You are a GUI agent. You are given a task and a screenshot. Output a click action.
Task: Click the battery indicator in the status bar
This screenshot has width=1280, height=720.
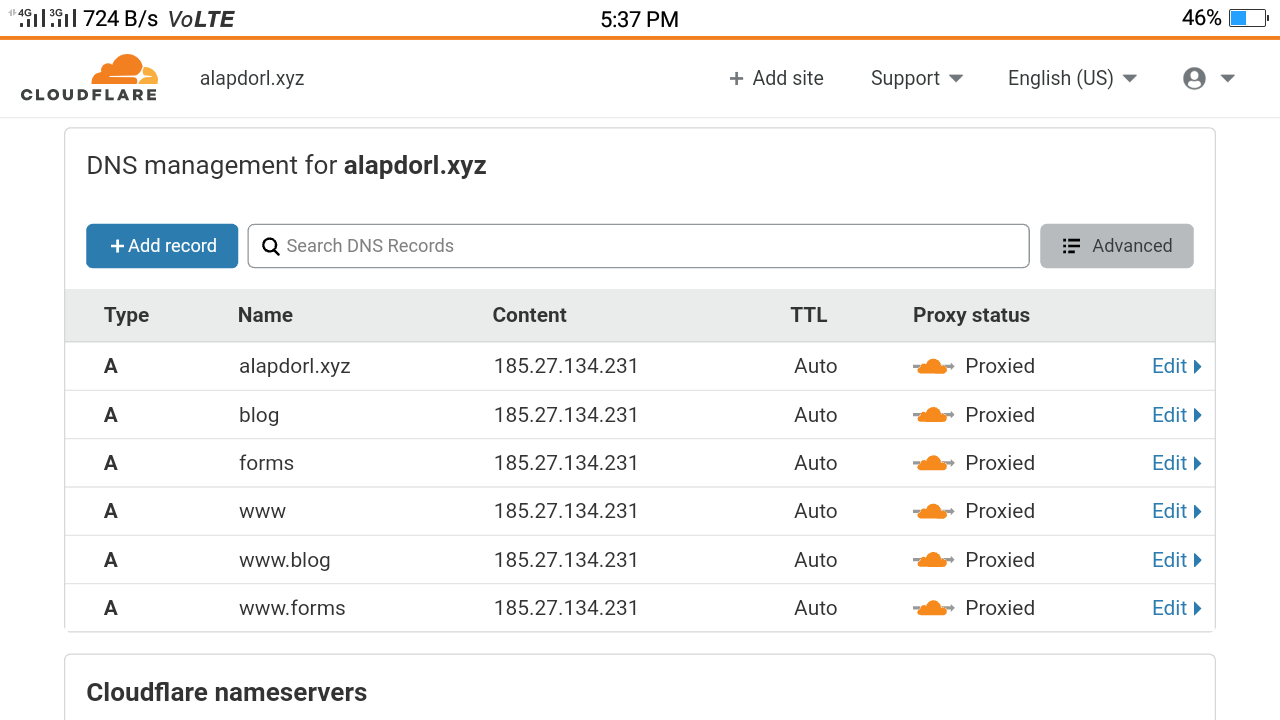pos(1248,18)
